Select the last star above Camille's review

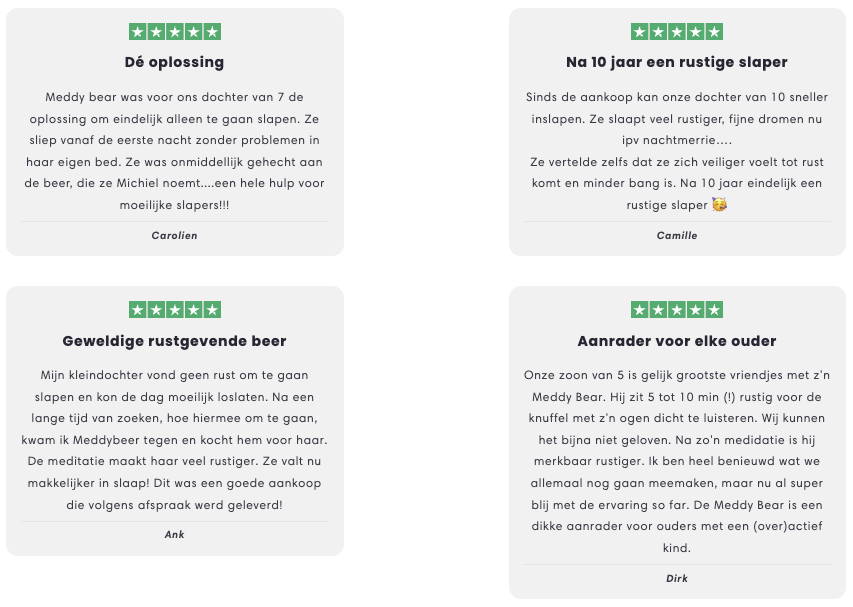714,32
